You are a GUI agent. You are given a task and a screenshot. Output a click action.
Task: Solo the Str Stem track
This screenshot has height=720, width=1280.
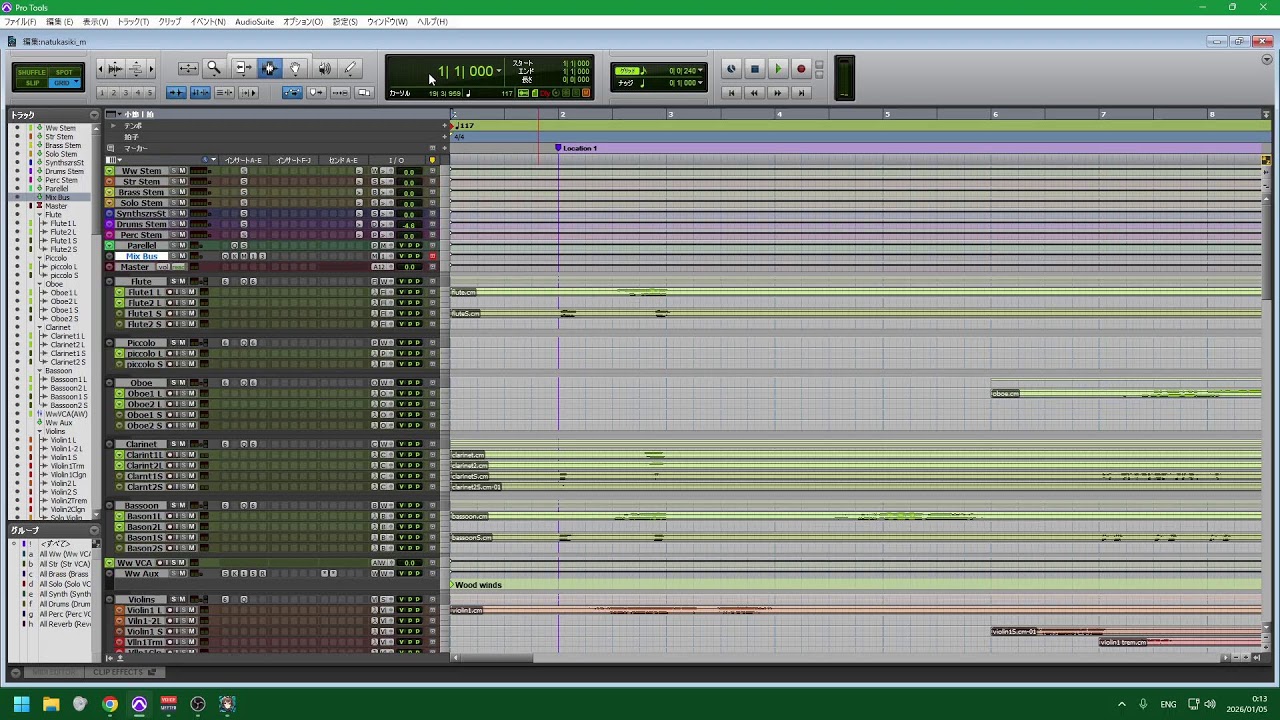click(x=173, y=182)
